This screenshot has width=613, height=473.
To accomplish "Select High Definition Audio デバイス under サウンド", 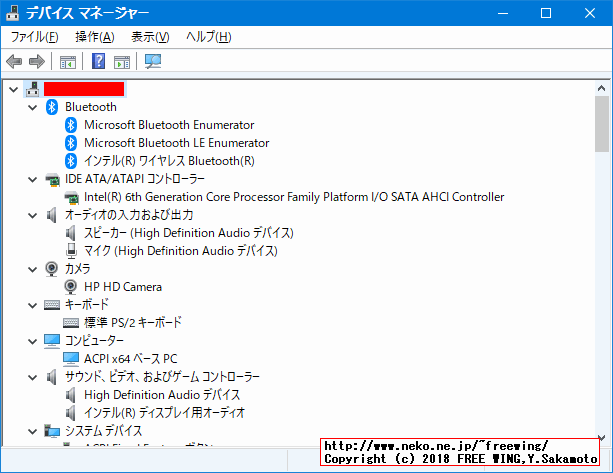I will pos(162,395).
